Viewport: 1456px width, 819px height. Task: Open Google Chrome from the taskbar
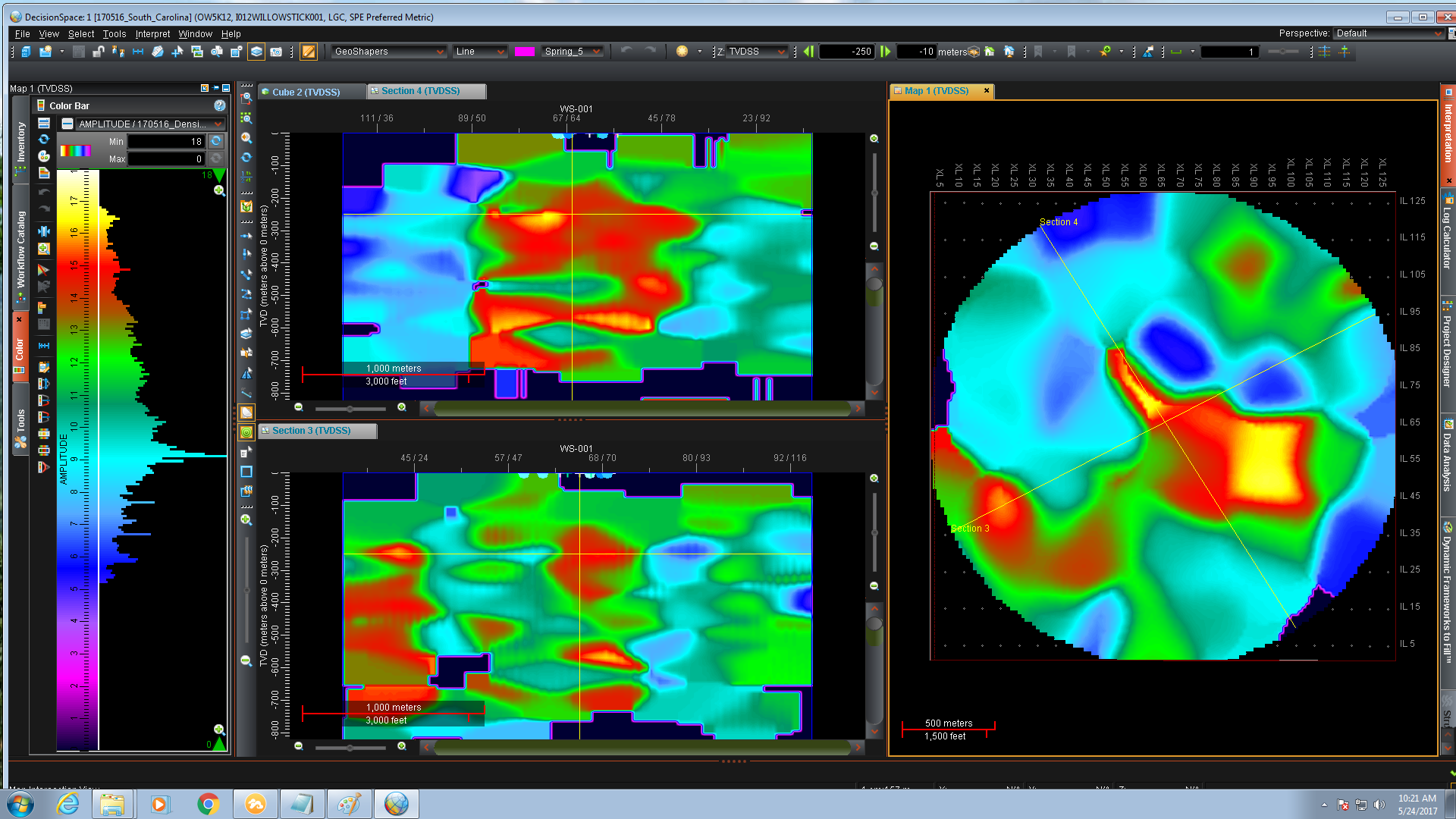click(x=208, y=804)
